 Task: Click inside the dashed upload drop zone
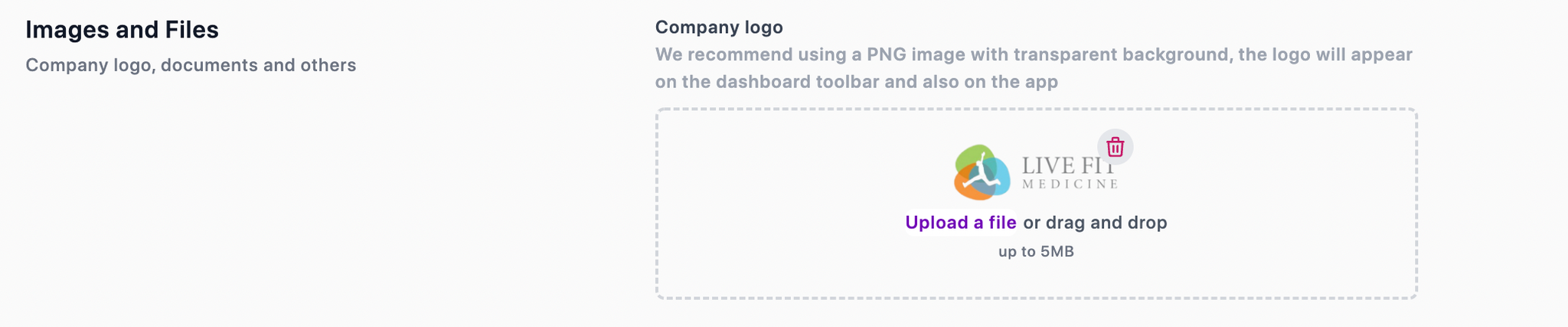coord(1037,204)
